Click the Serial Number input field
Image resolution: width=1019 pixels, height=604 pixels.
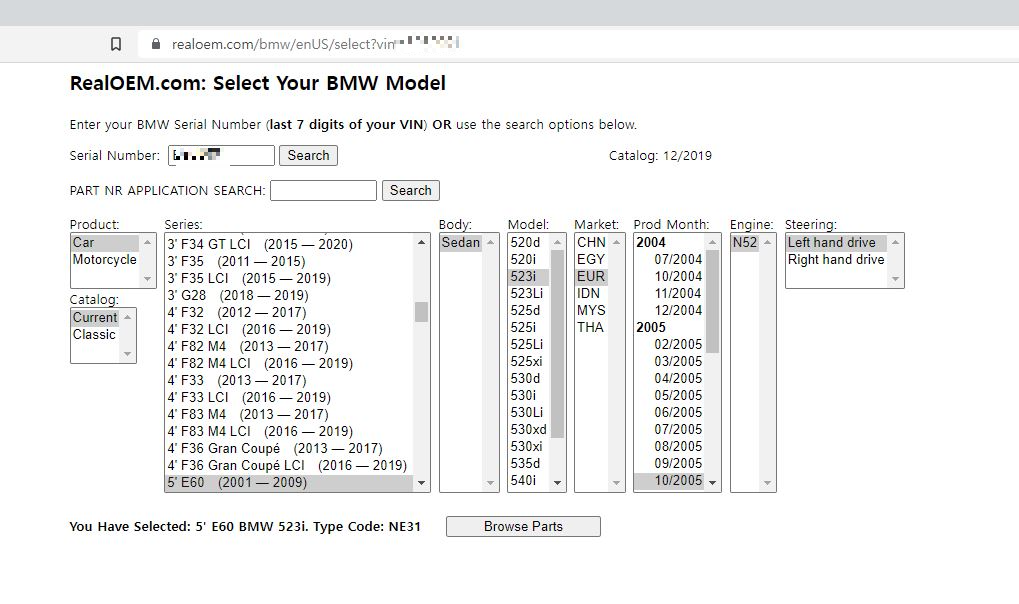click(221, 155)
